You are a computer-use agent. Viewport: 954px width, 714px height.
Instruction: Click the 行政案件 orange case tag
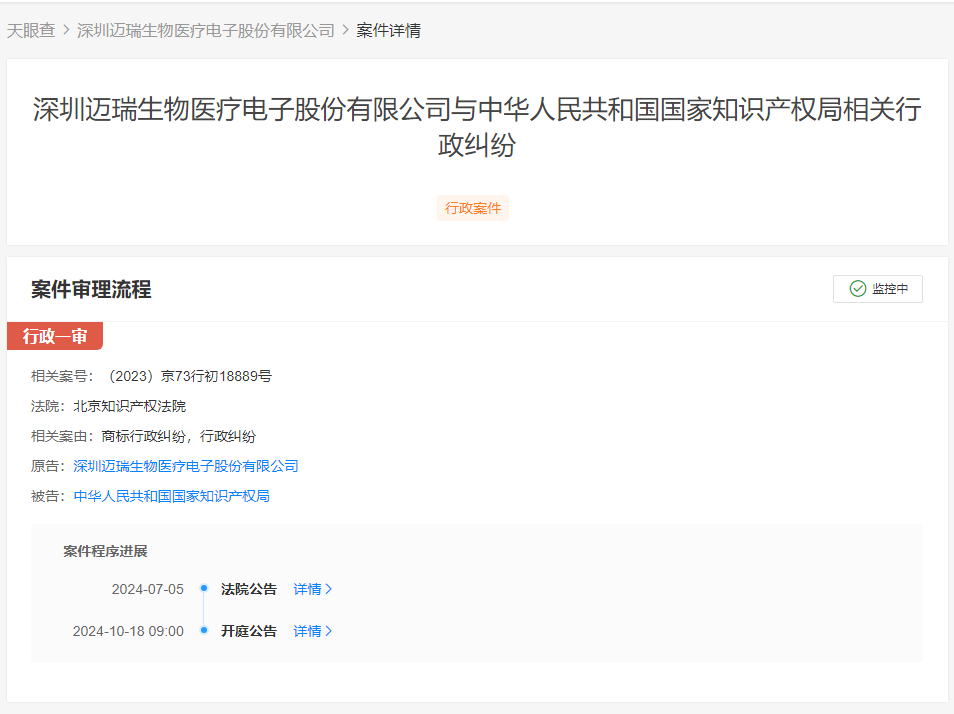[472, 208]
